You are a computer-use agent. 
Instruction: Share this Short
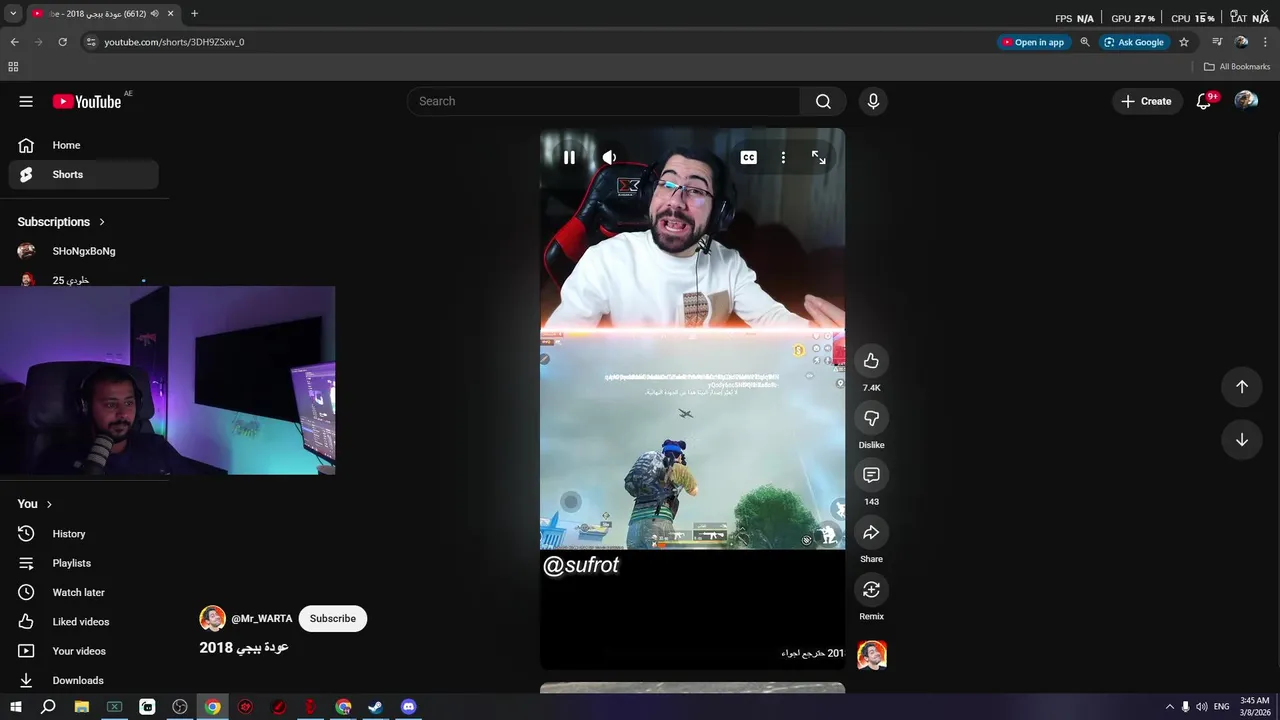pyautogui.click(x=871, y=532)
